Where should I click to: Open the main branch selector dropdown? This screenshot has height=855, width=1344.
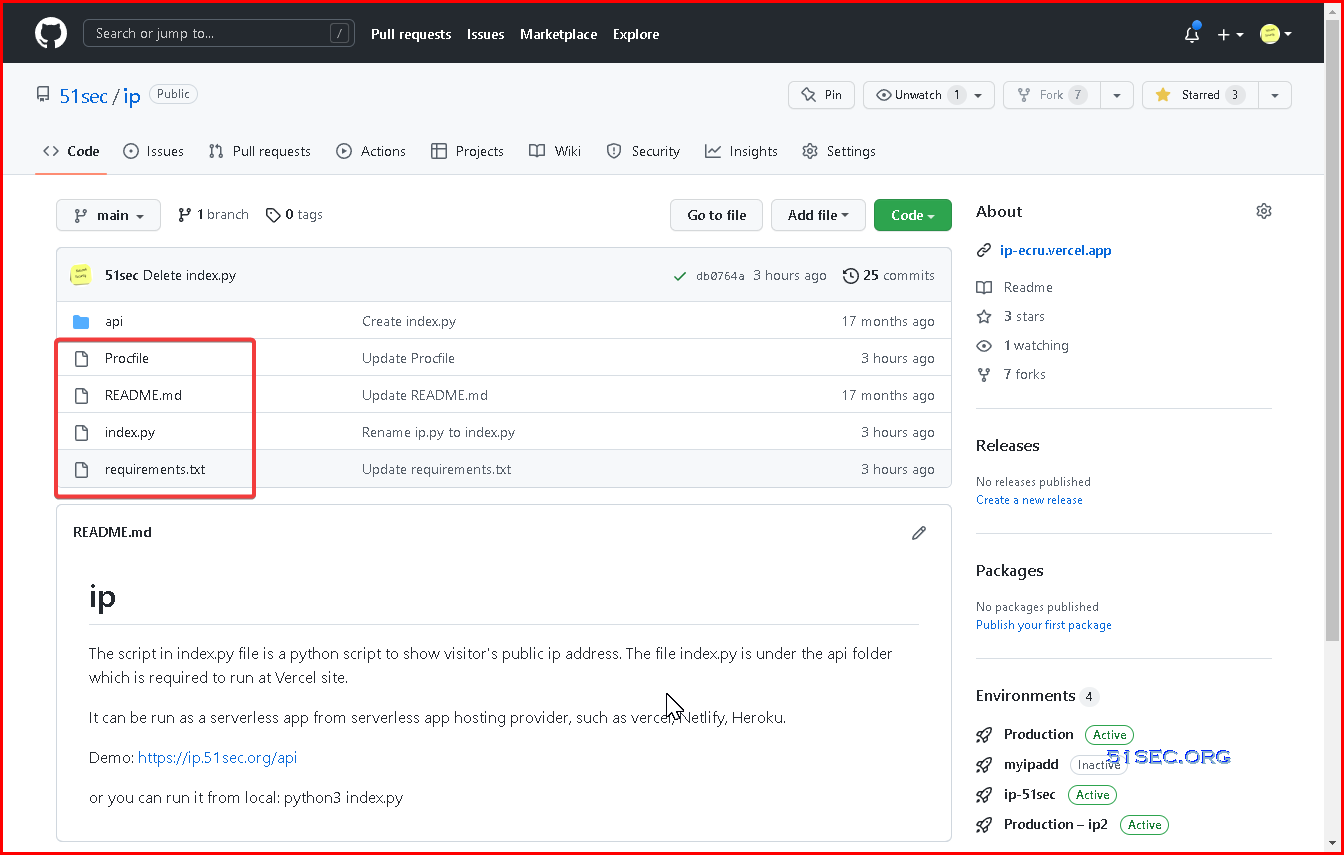[x=108, y=215]
